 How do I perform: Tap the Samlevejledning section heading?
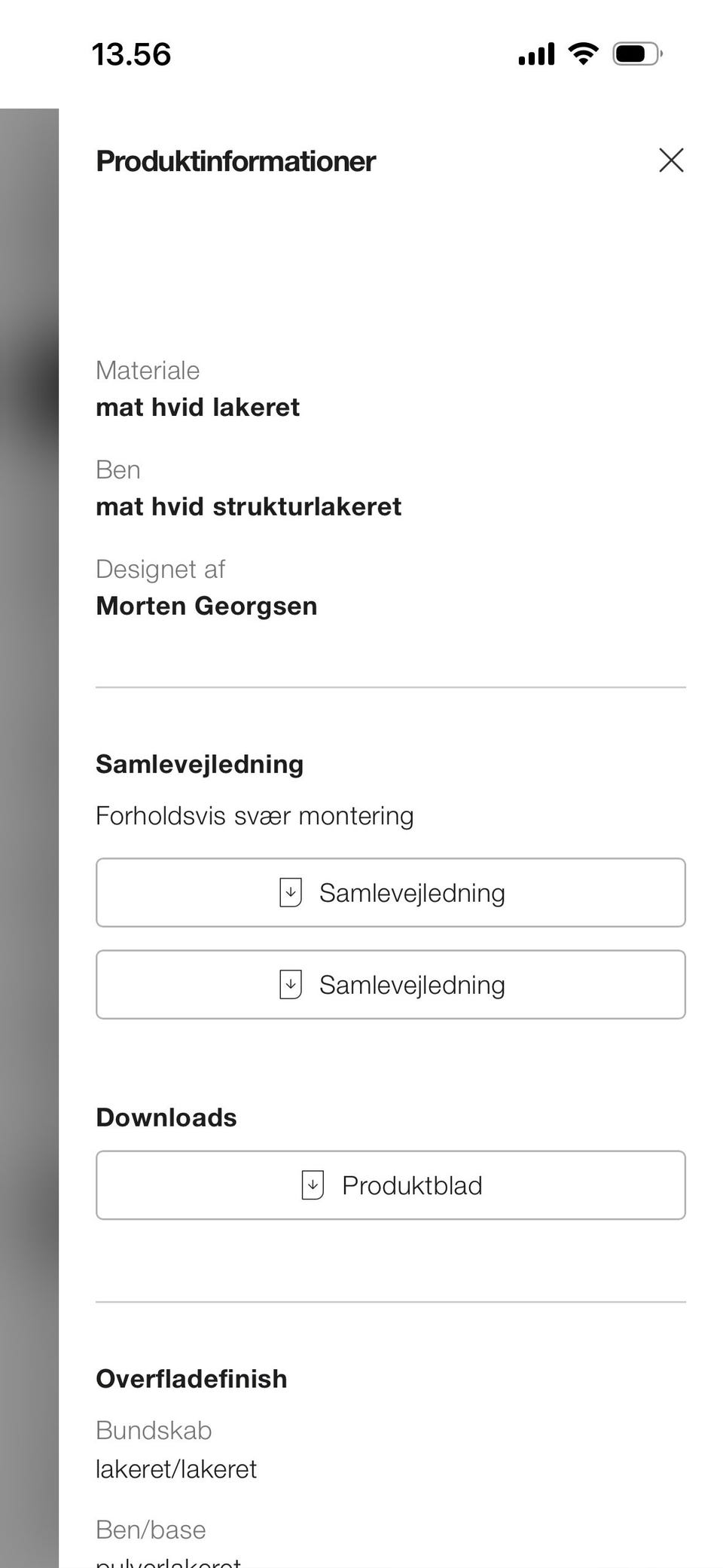[x=199, y=763]
